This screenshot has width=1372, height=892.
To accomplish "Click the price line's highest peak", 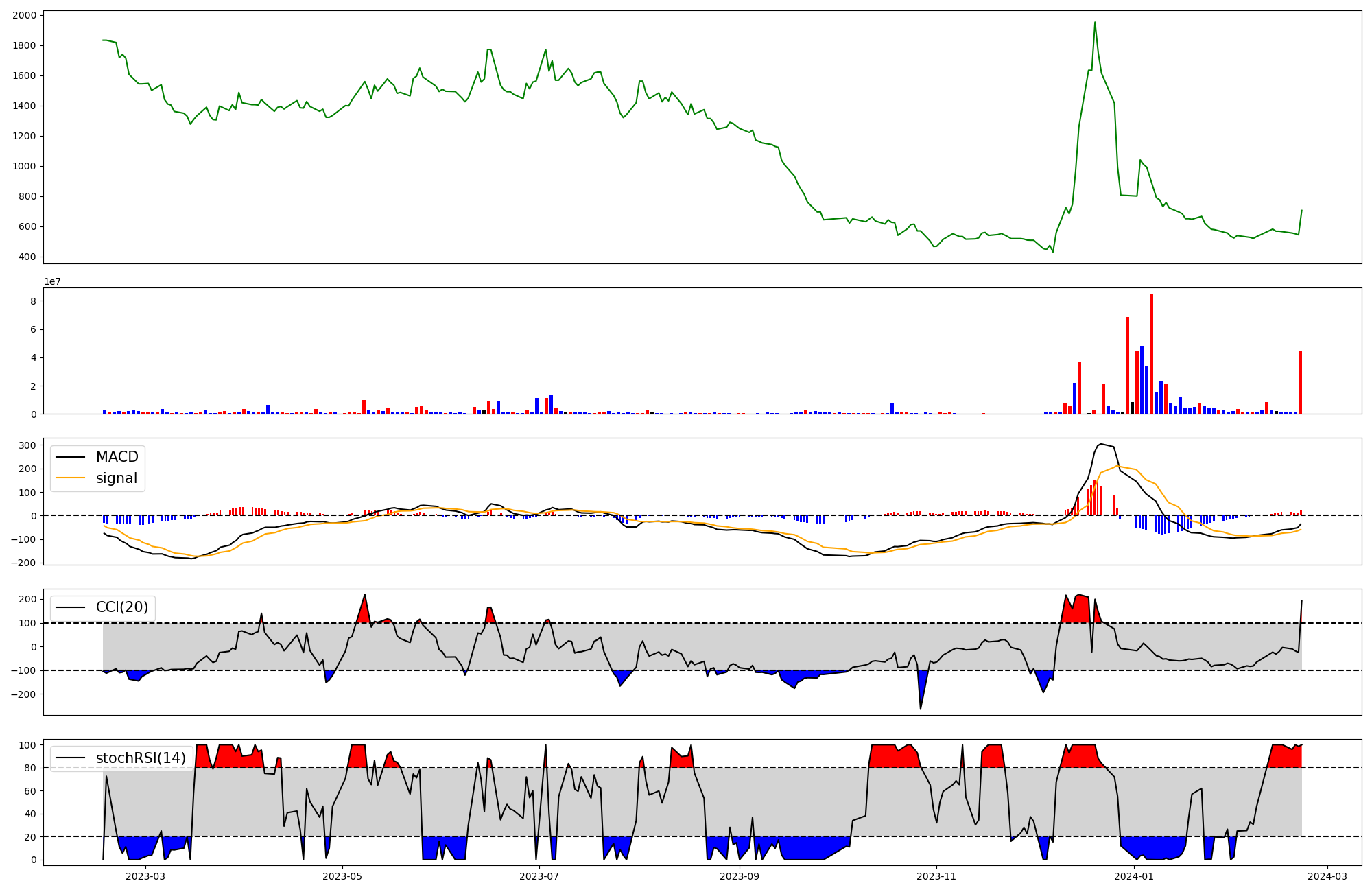I will pos(1094,23).
